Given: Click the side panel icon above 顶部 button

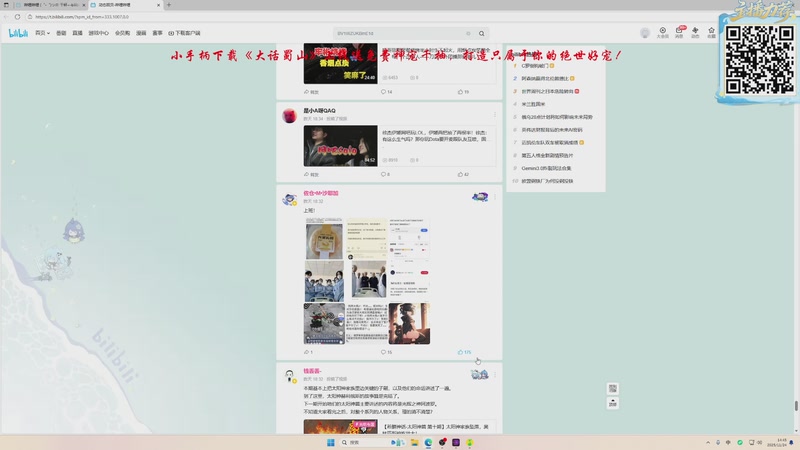Looking at the screenshot, I should click(x=613, y=389).
